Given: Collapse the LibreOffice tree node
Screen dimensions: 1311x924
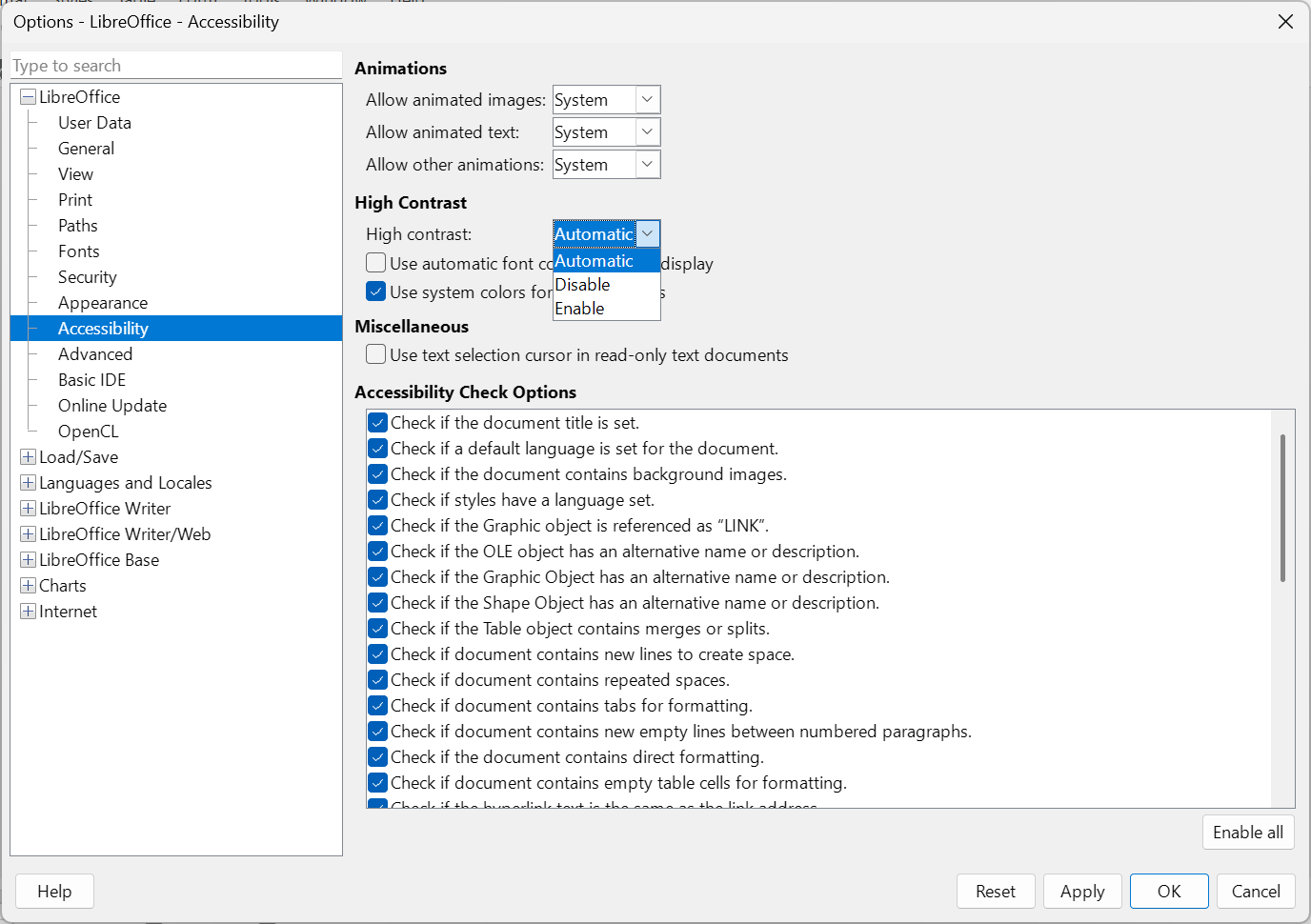Looking at the screenshot, I should point(28,97).
